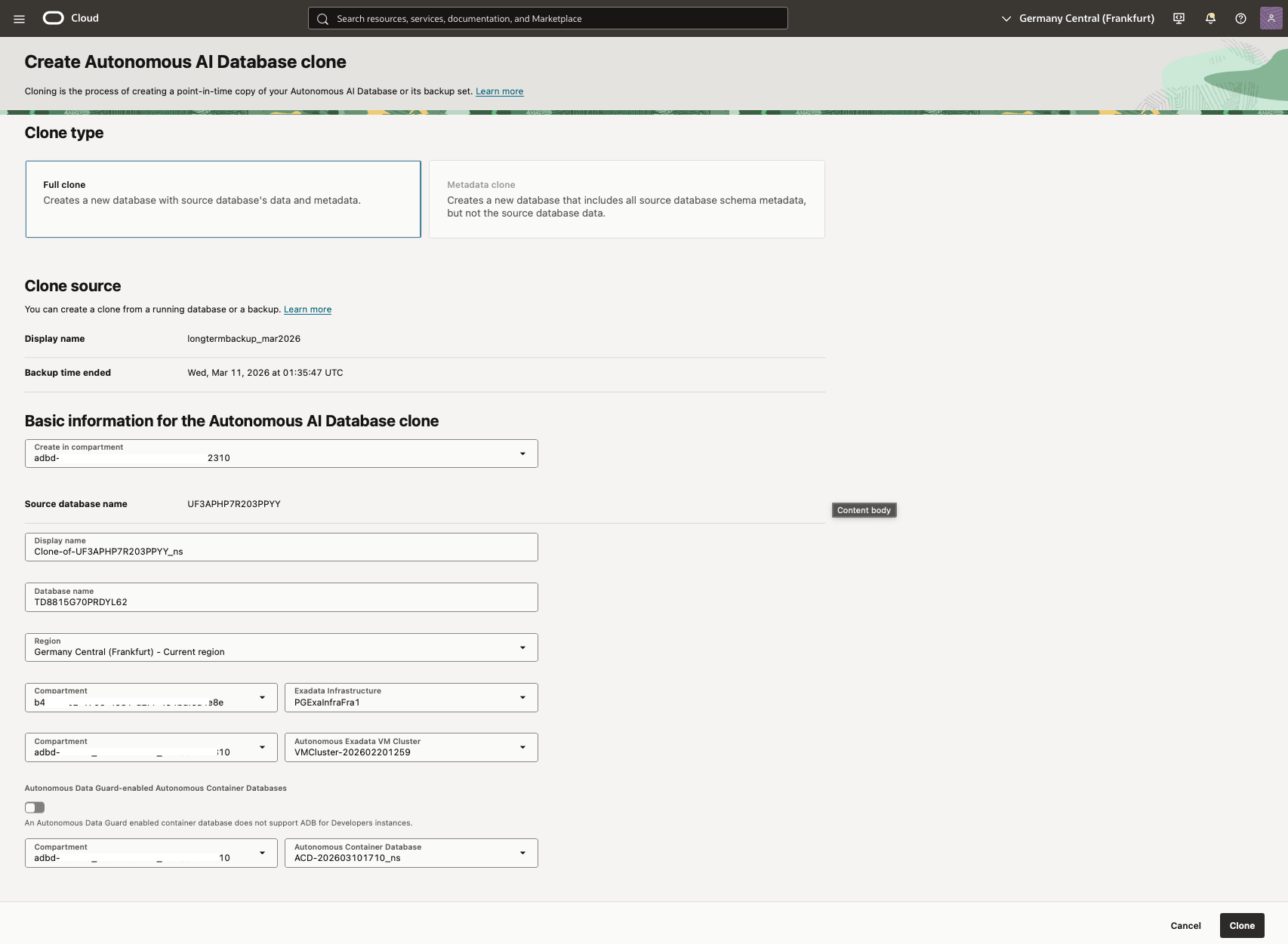Open the compartment dropdown beside Exadata Infrastructure
Image resolution: width=1288 pixels, height=944 pixels.
[151, 697]
